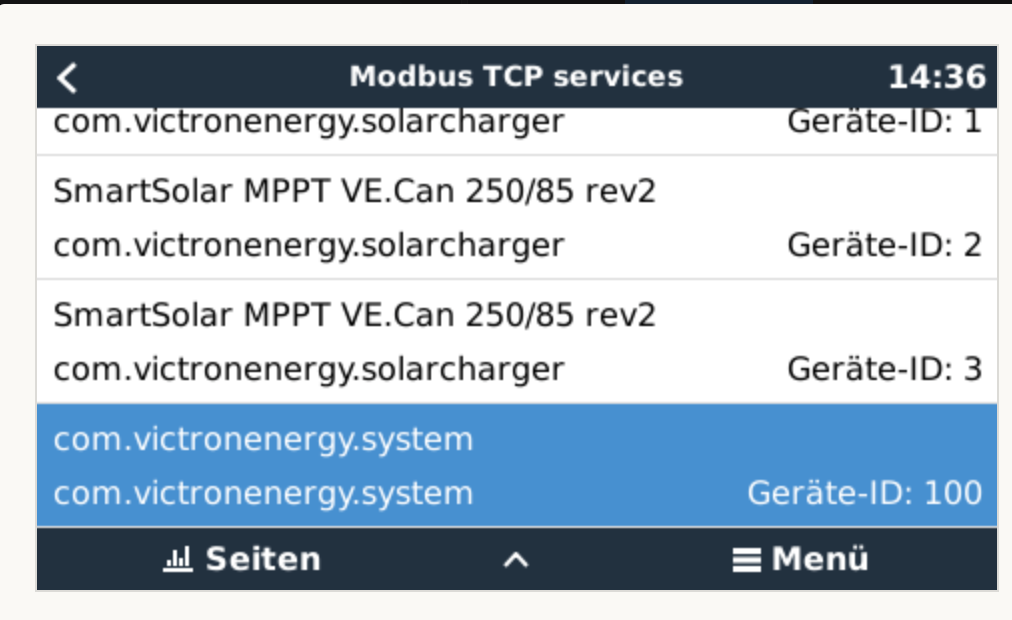Viewport: 1012px width, 620px height.
Task: Click the SmartSolar MPPT title above Geräte-ID 2
Action: pos(355,191)
